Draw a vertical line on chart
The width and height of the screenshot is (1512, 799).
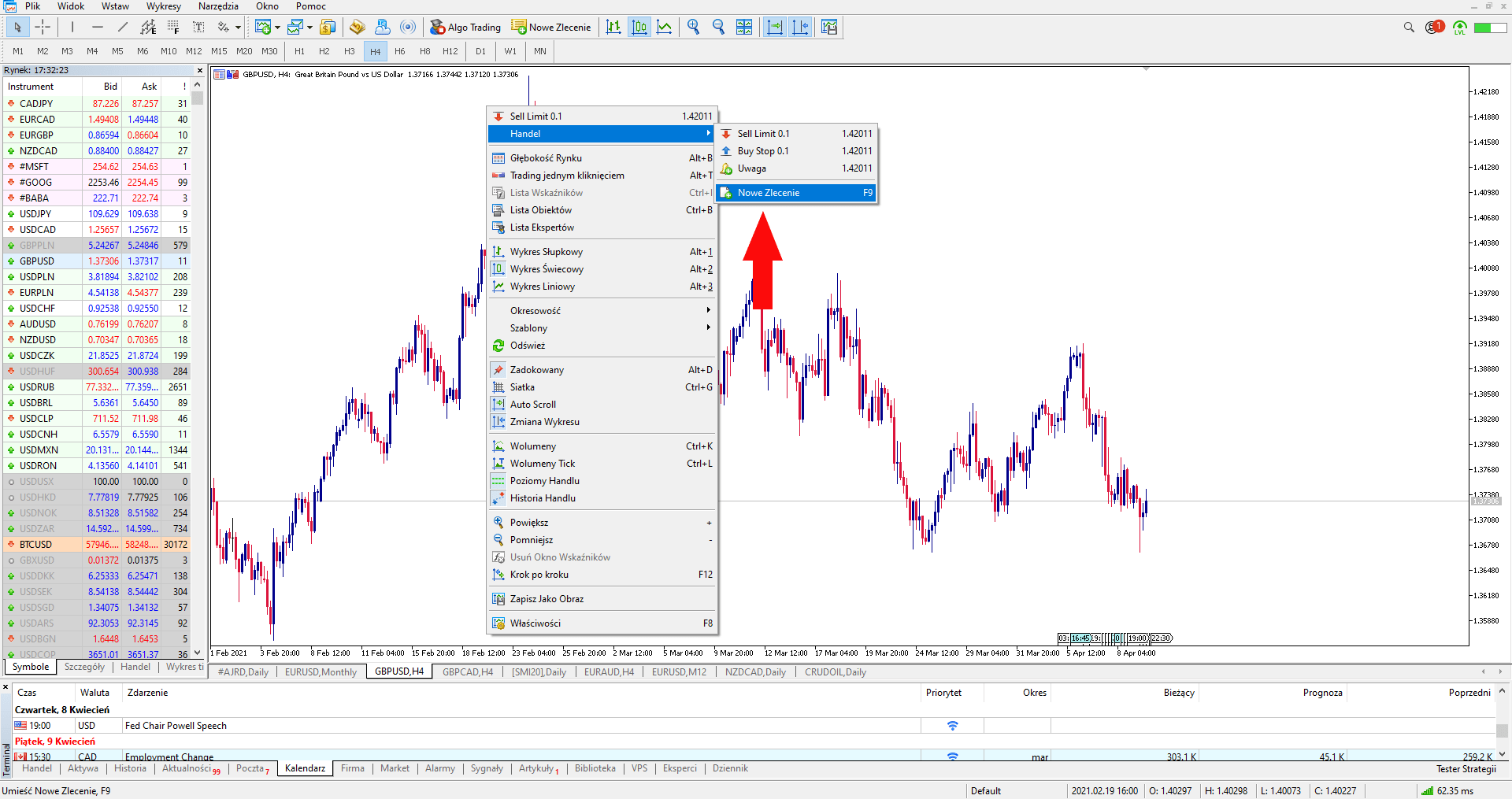(72, 27)
